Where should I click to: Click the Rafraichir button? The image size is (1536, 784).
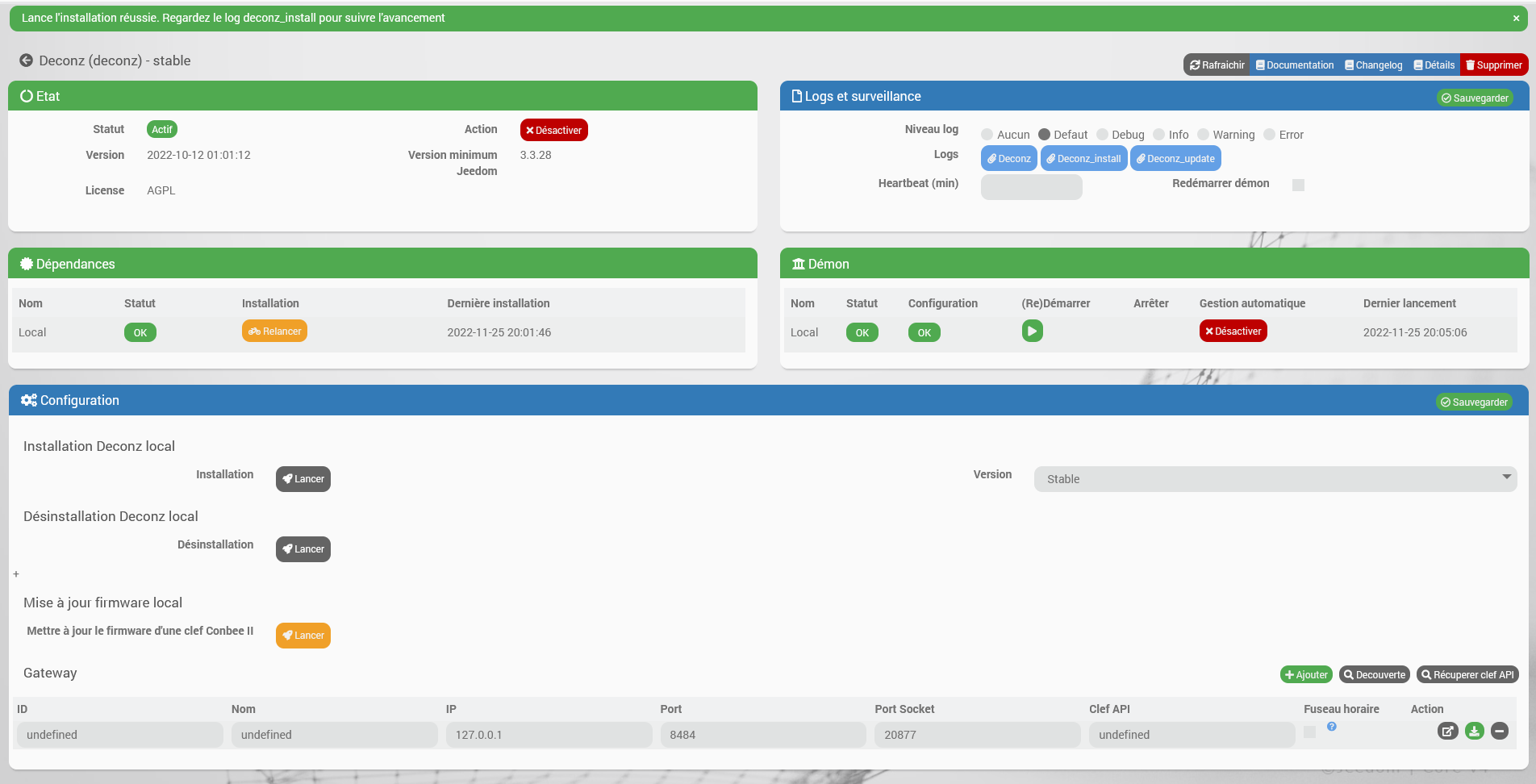[1217, 65]
